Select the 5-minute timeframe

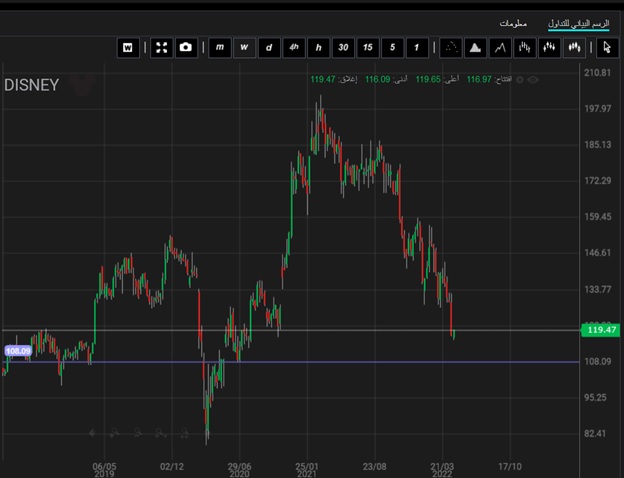click(x=392, y=48)
